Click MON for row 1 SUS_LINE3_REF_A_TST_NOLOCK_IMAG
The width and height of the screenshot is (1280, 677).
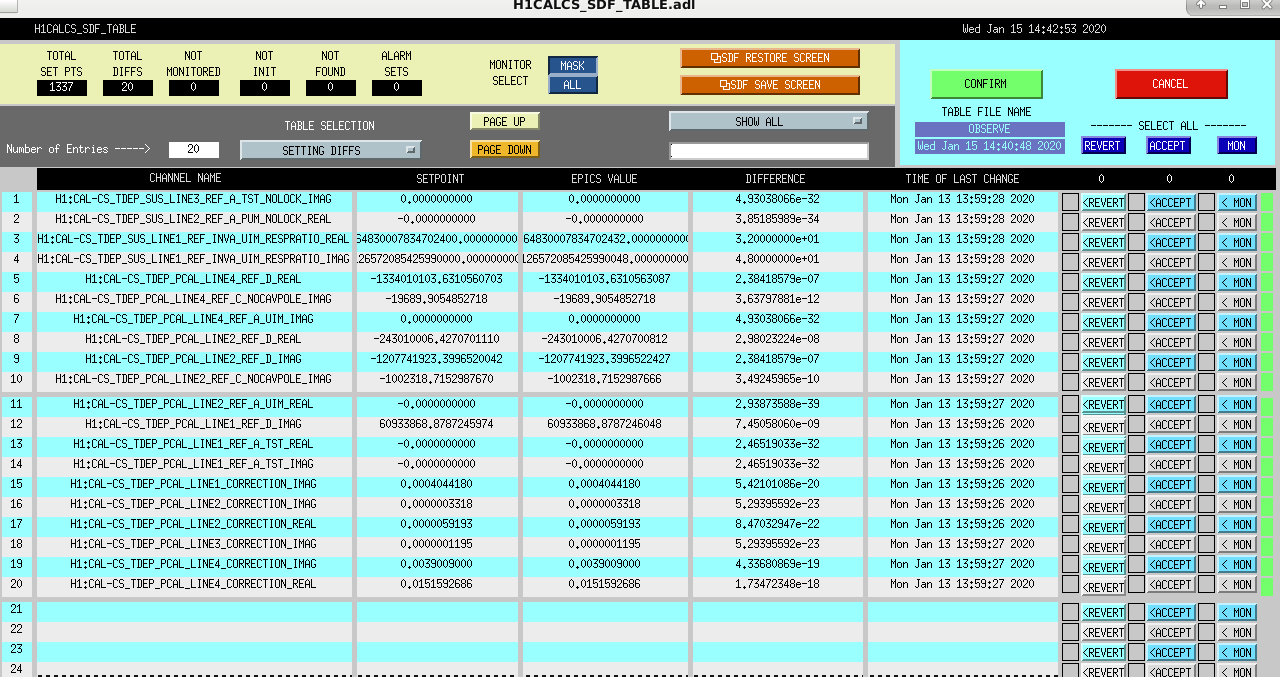1237,202
